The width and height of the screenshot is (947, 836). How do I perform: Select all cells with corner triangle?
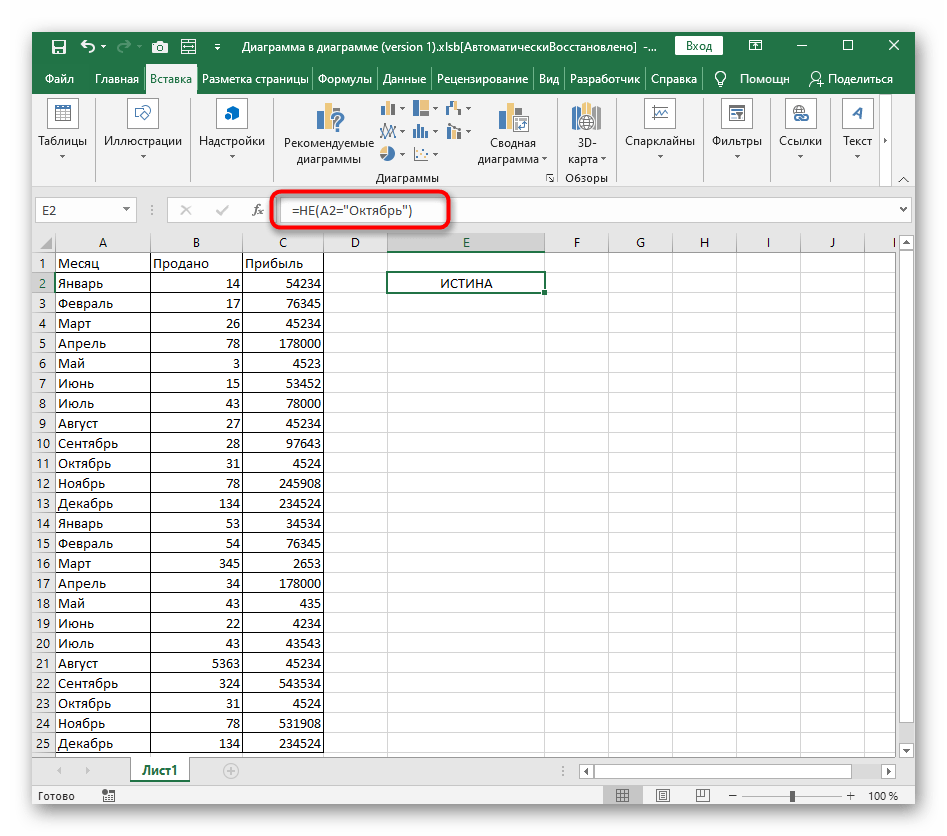click(45, 243)
